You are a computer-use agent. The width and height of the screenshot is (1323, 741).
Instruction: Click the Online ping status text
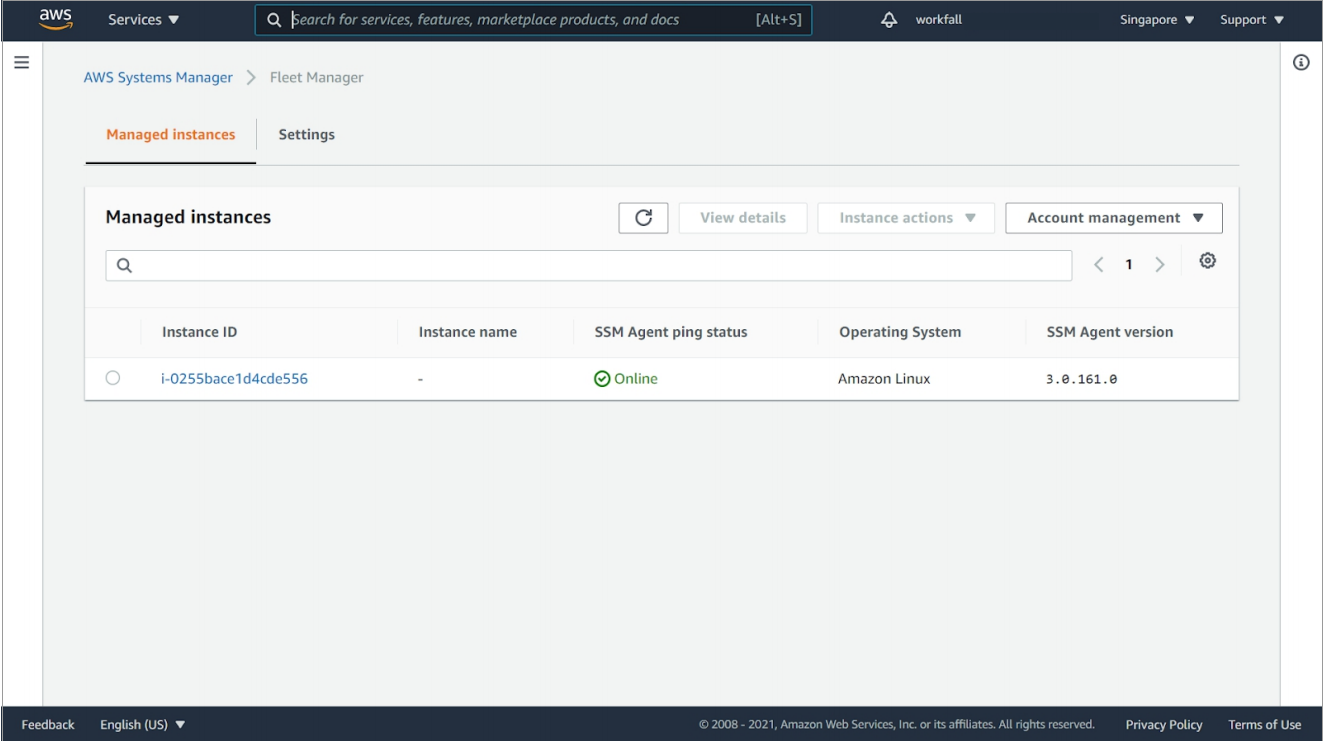[x=636, y=379]
